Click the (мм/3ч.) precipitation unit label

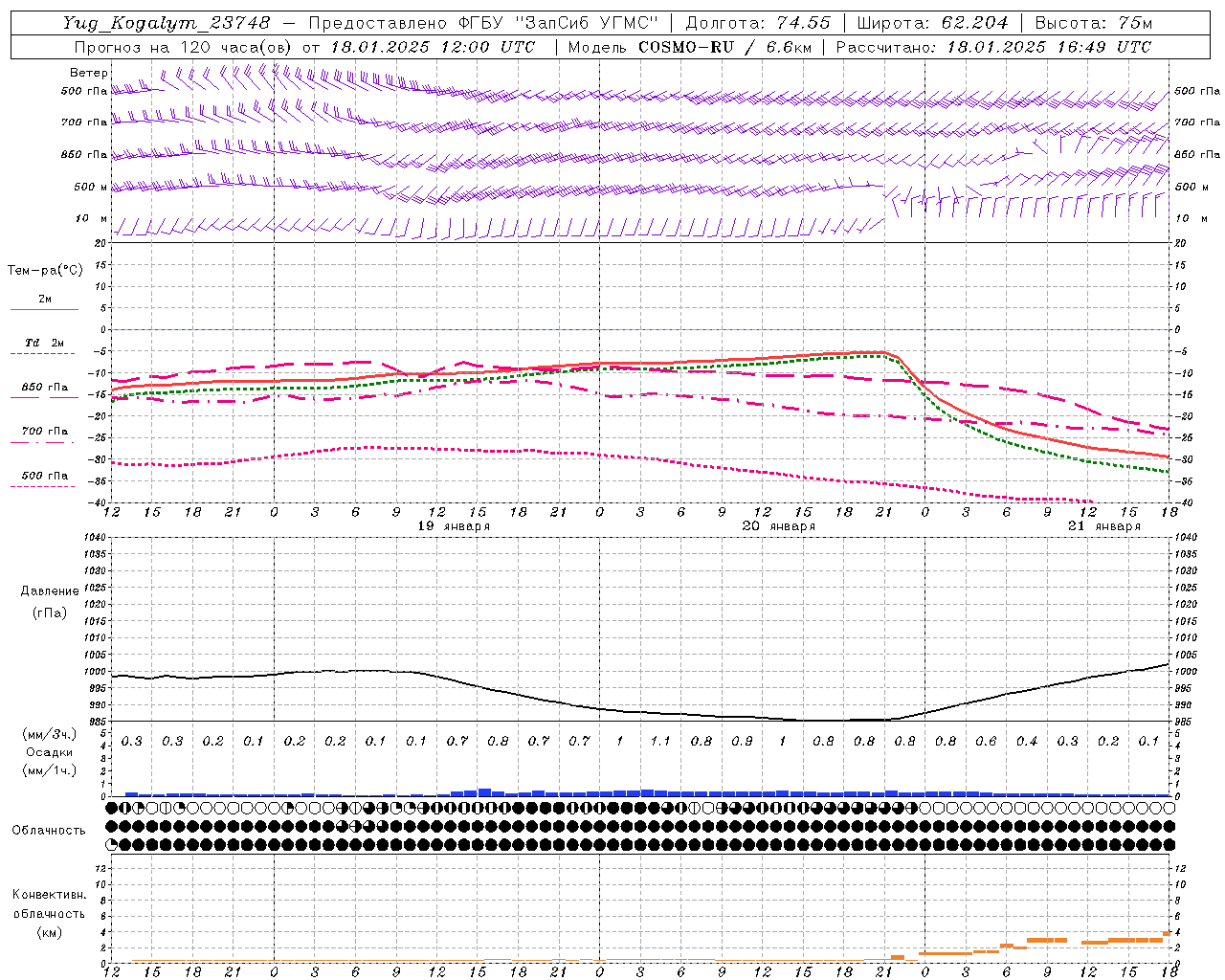(50, 734)
